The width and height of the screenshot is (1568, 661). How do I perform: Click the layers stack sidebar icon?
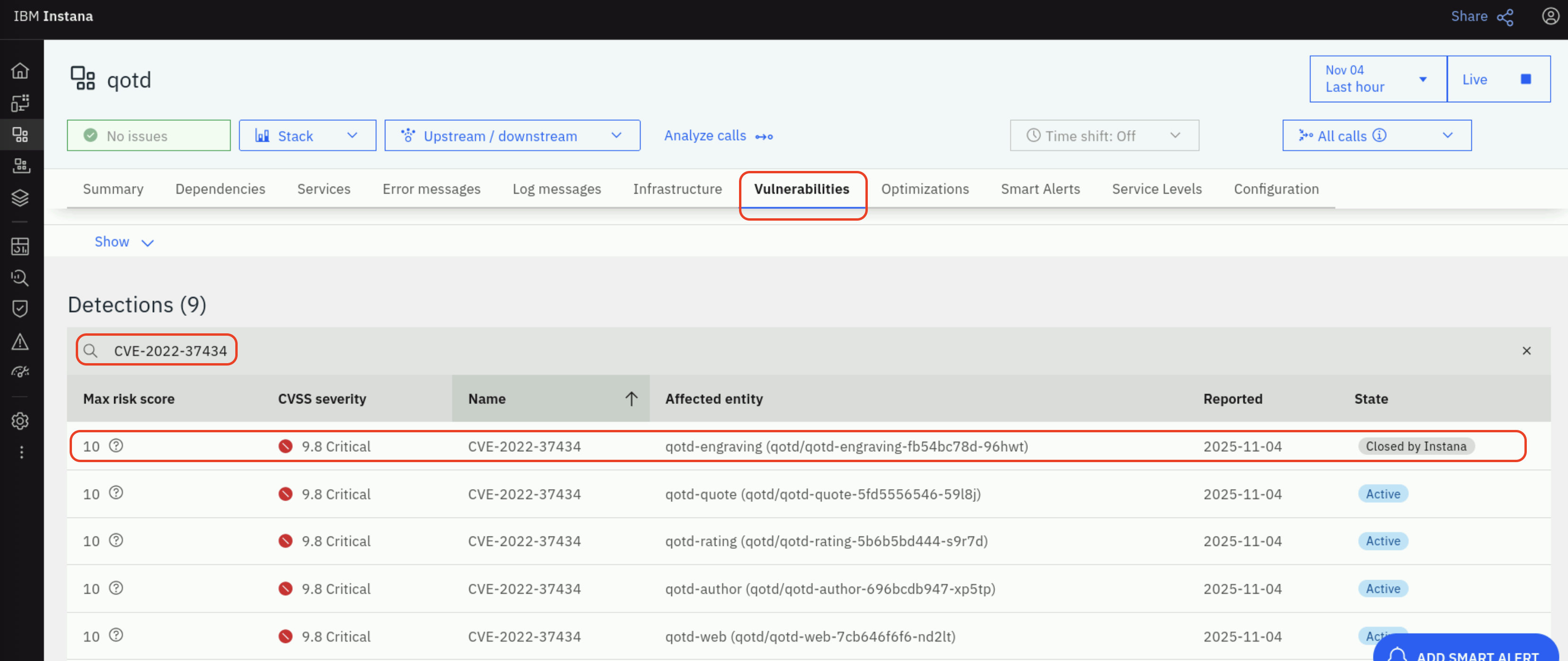coord(20,198)
